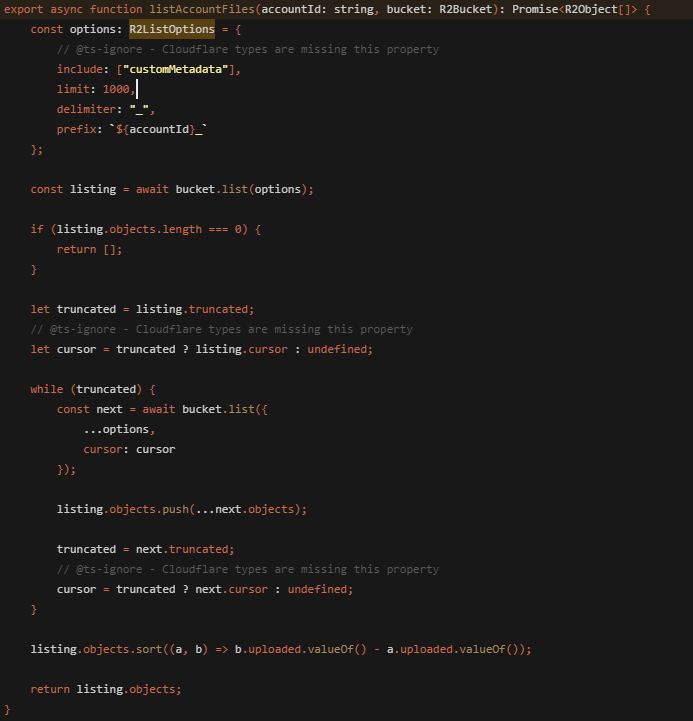Viewport: 693px width, 721px height.
Task: Click the let cursor declaration line
Action: (x=201, y=349)
